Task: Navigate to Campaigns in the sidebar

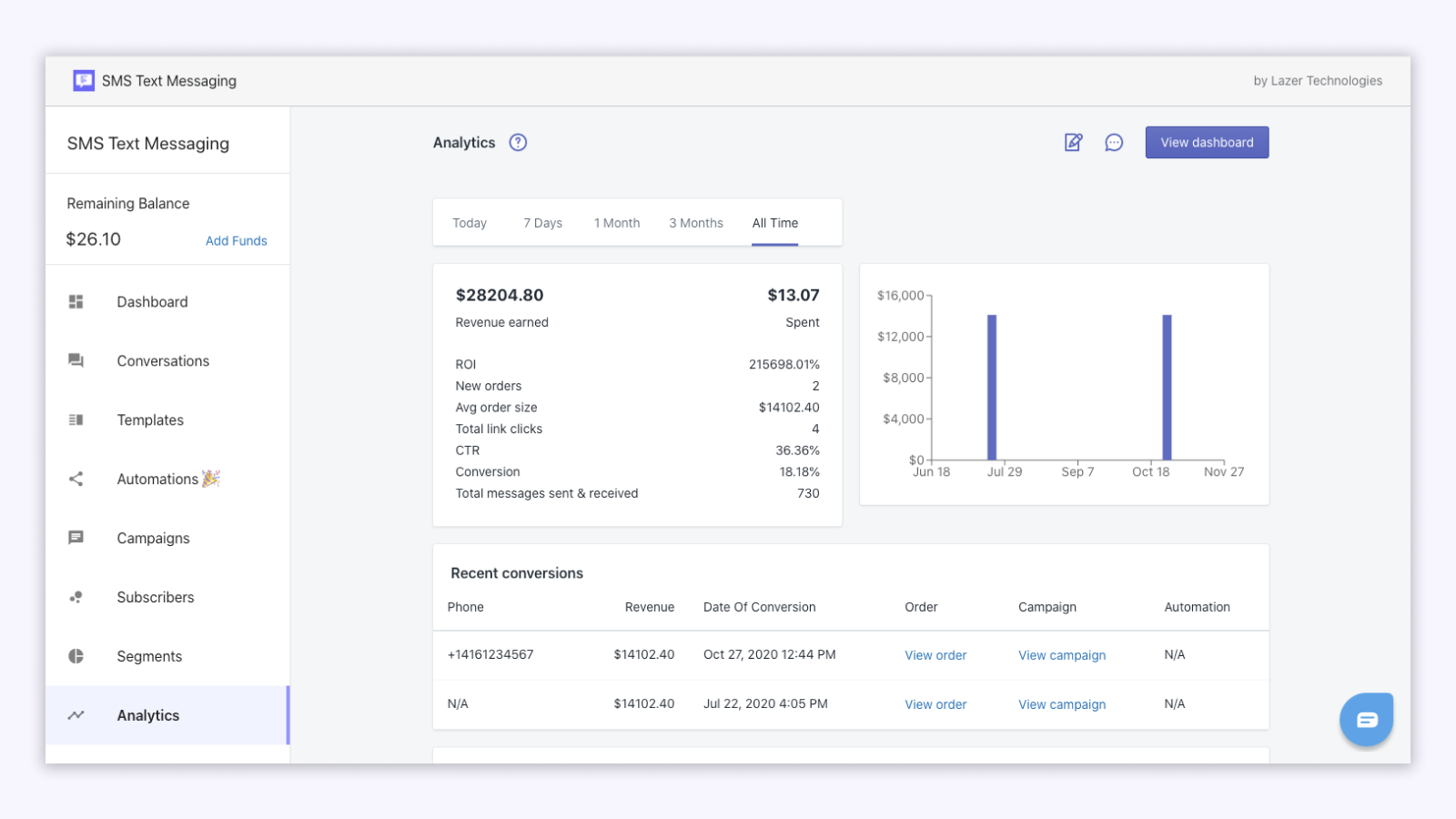Action: pos(167,538)
